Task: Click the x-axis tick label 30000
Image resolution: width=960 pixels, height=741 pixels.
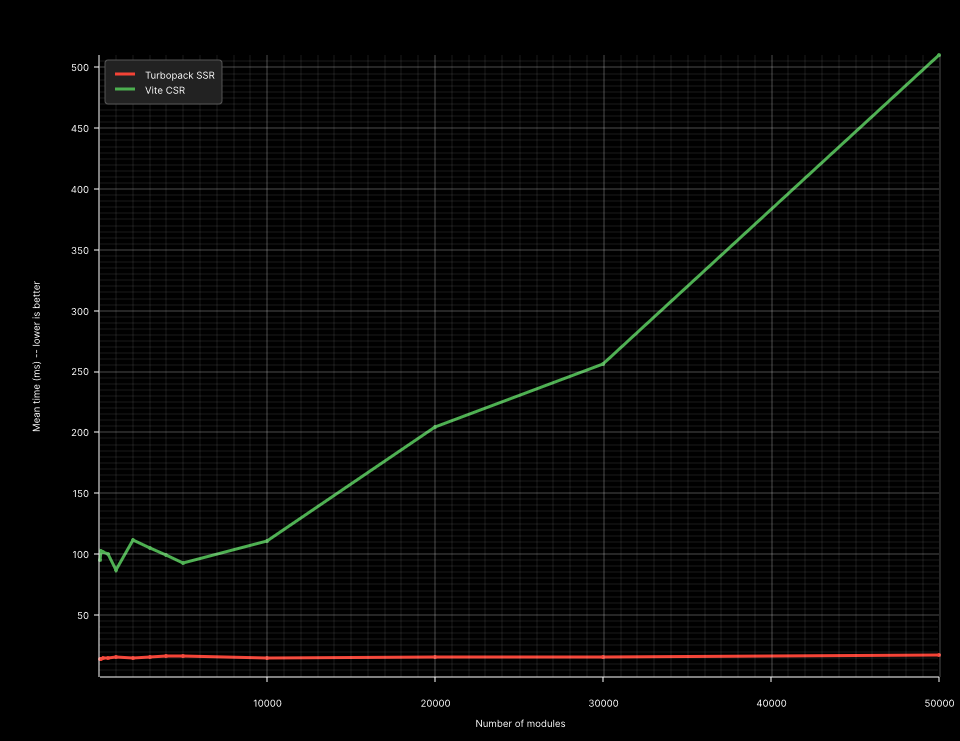Action: point(603,703)
